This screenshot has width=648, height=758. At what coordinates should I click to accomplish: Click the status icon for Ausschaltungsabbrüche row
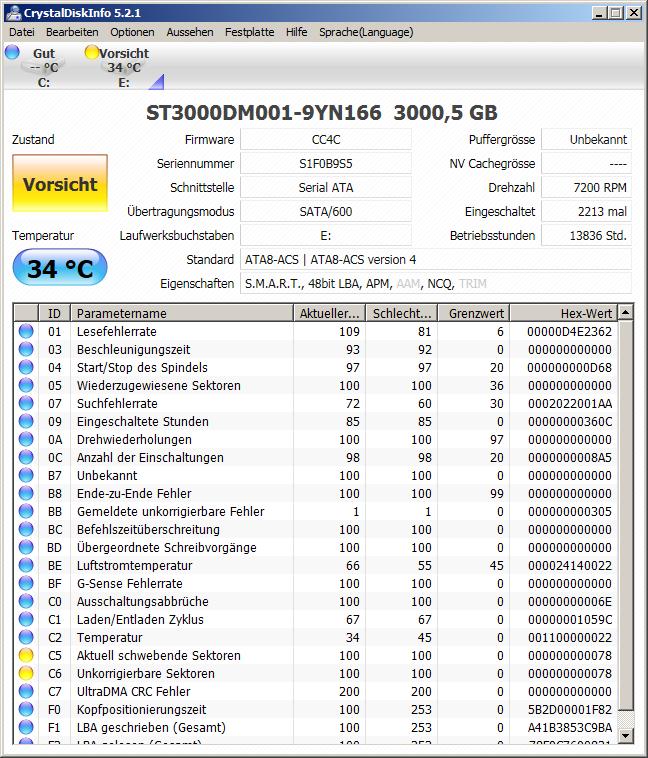tap(26, 601)
